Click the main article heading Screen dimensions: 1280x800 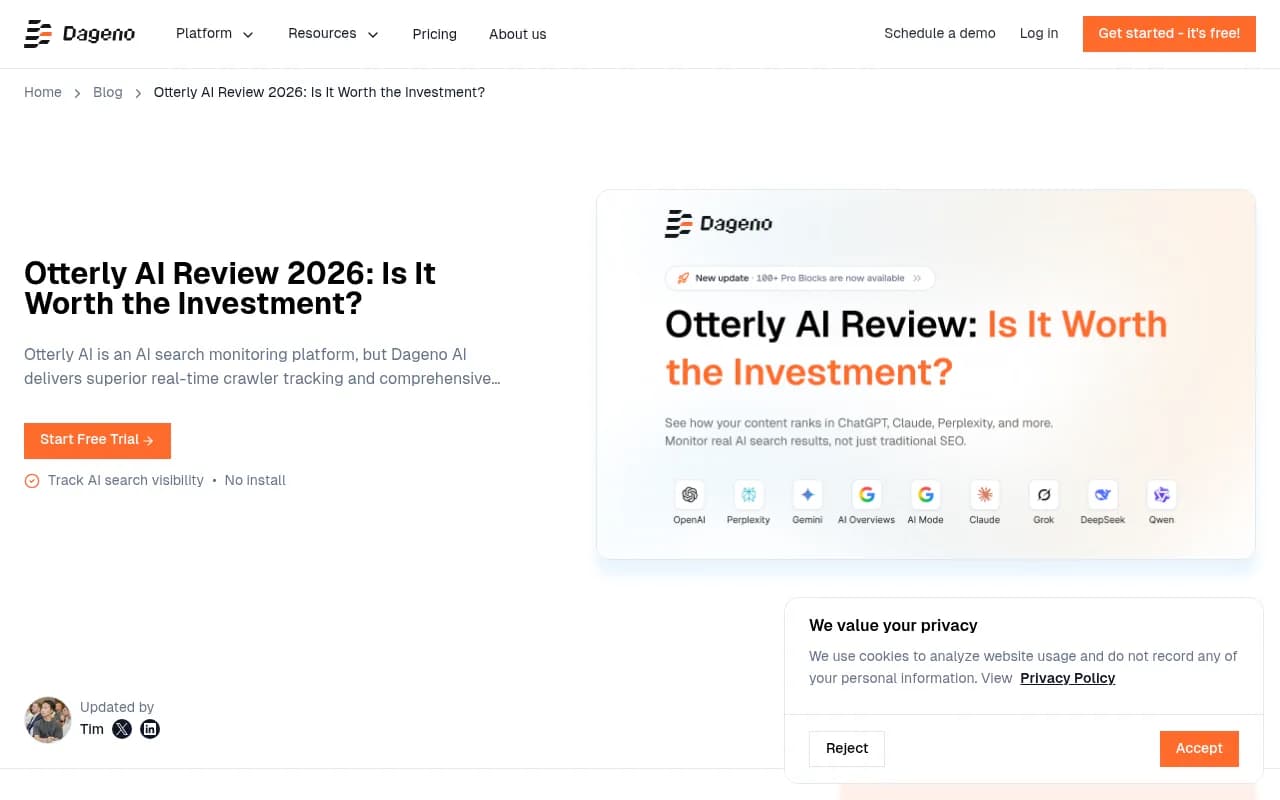[230, 288]
